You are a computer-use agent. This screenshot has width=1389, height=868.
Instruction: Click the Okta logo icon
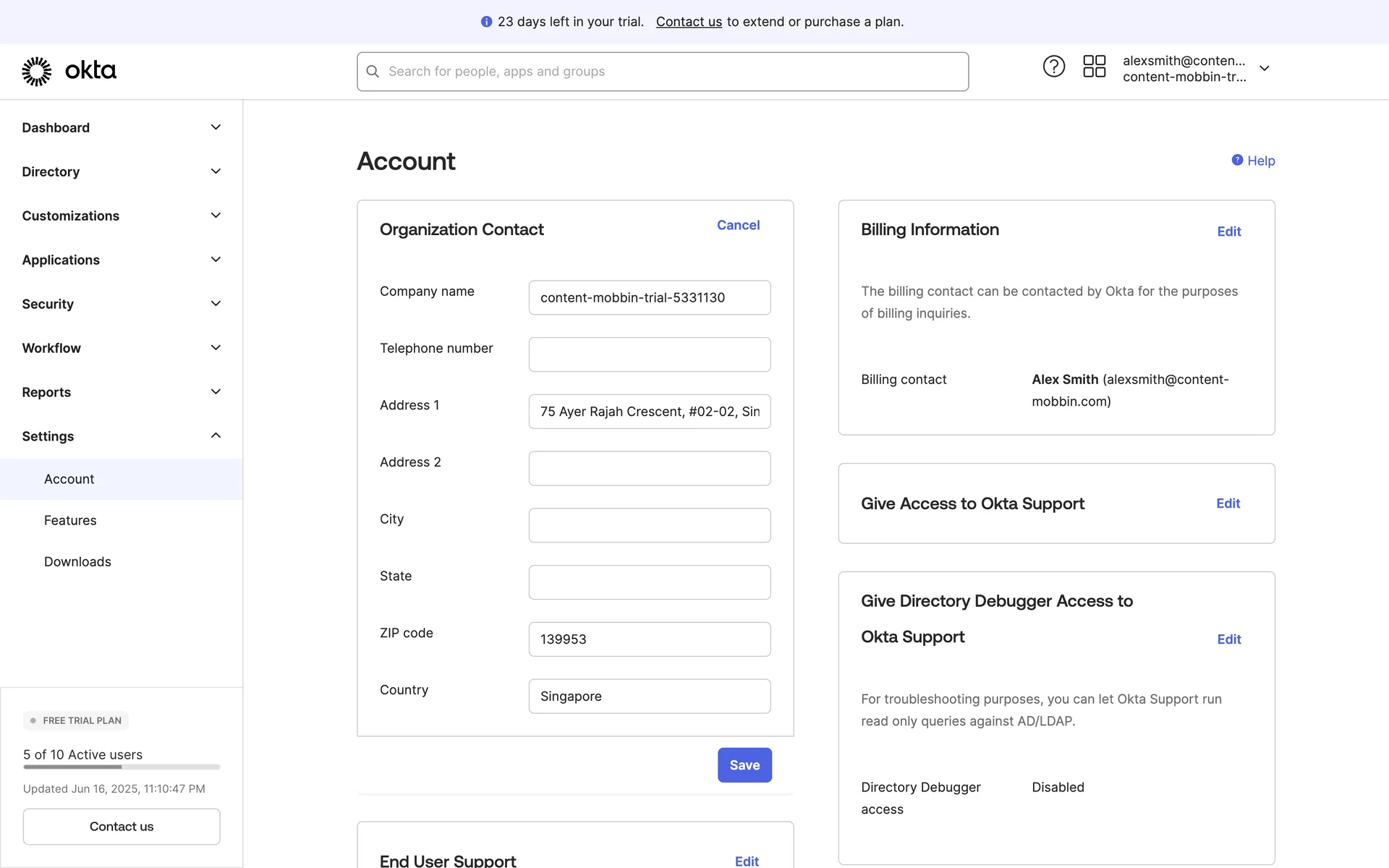[37, 71]
